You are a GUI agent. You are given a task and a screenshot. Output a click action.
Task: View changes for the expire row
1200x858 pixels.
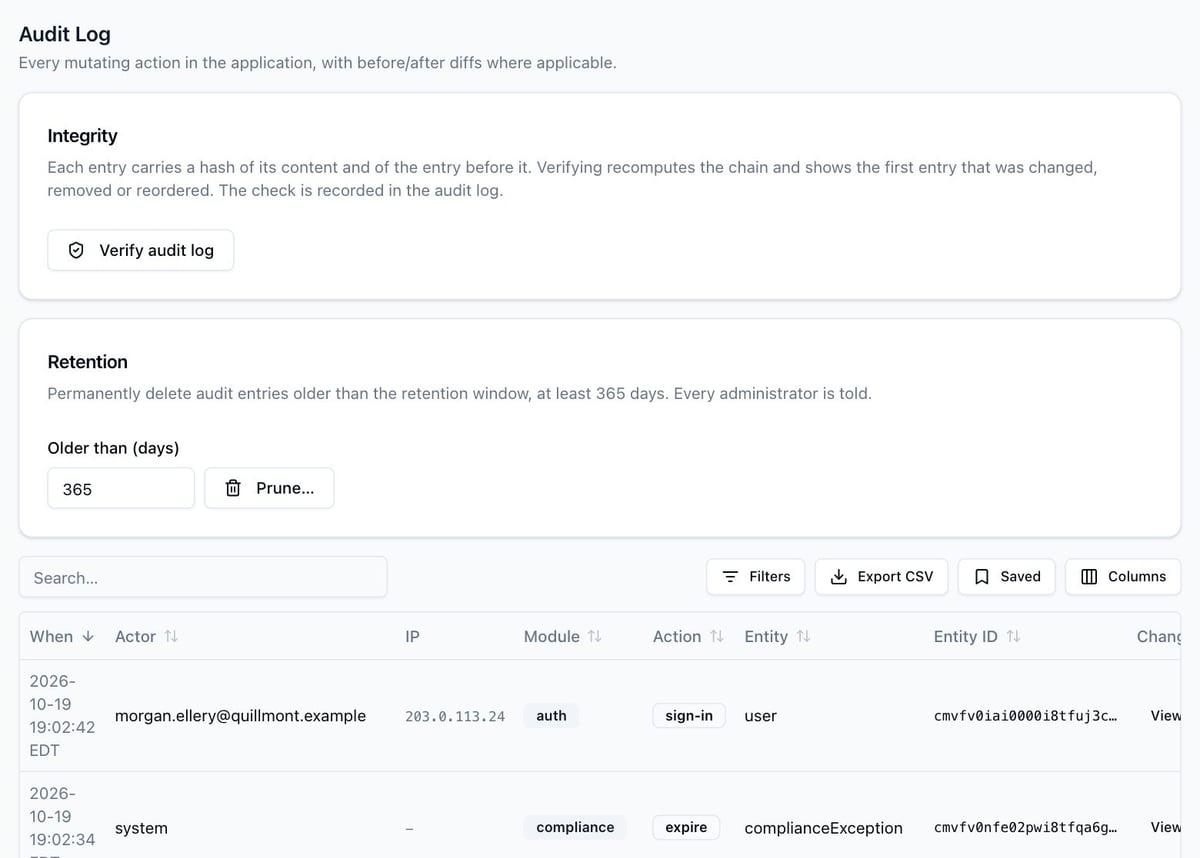(x=1166, y=828)
